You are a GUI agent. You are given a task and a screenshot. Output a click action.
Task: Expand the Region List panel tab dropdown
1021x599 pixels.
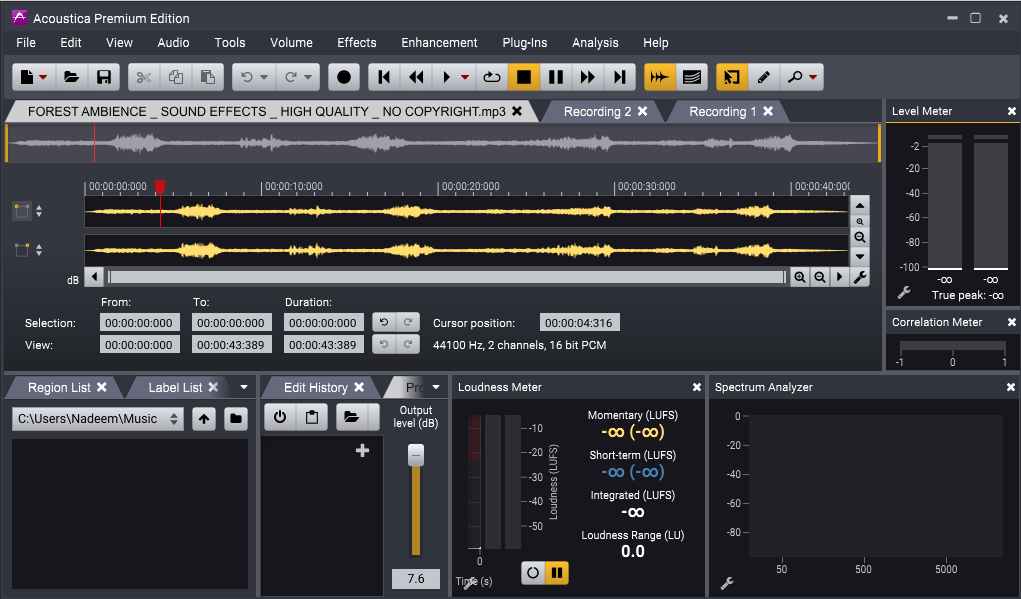(x=244, y=387)
